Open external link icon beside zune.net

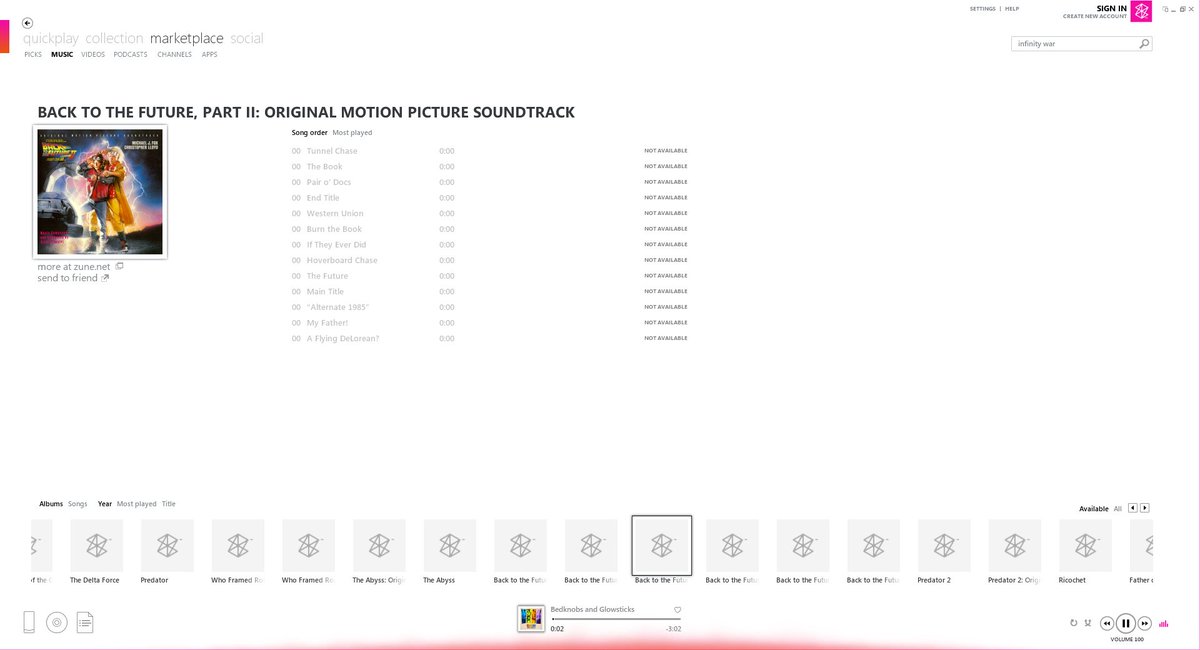(119, 266)
